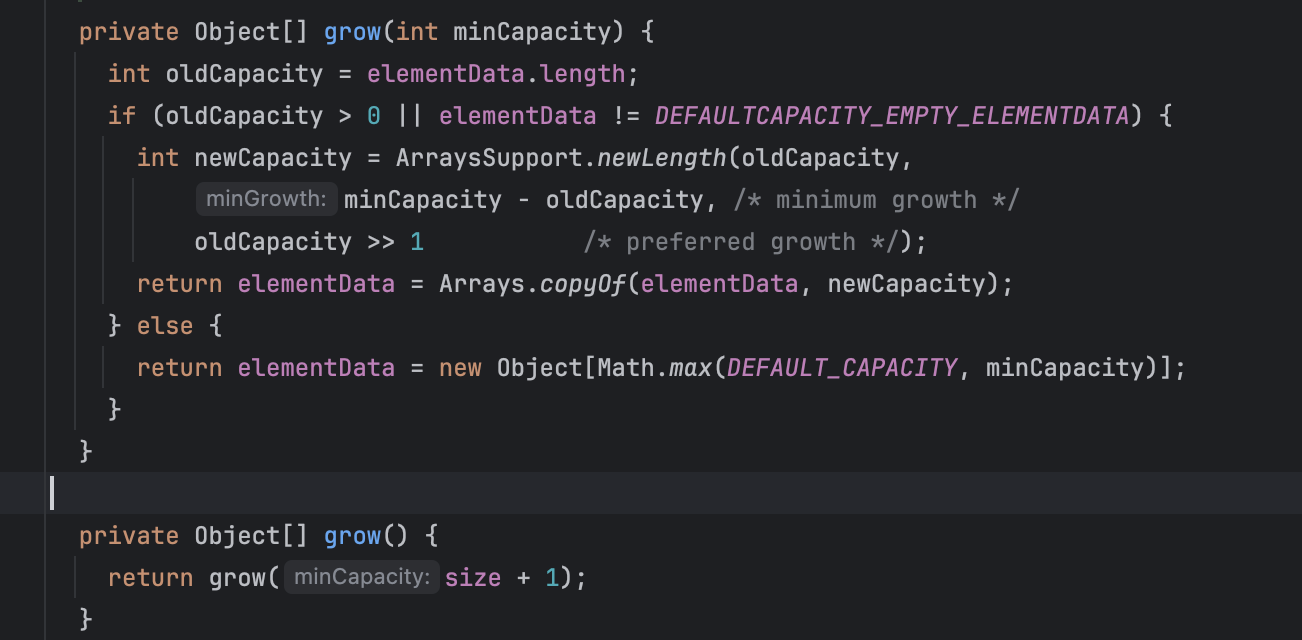The height and width of the screenshot is (640, 1302).
Task: Click the DEFAULTCAPACITY_EMPTY_ELEMENTDATA constant
Action: click(892, 116)
